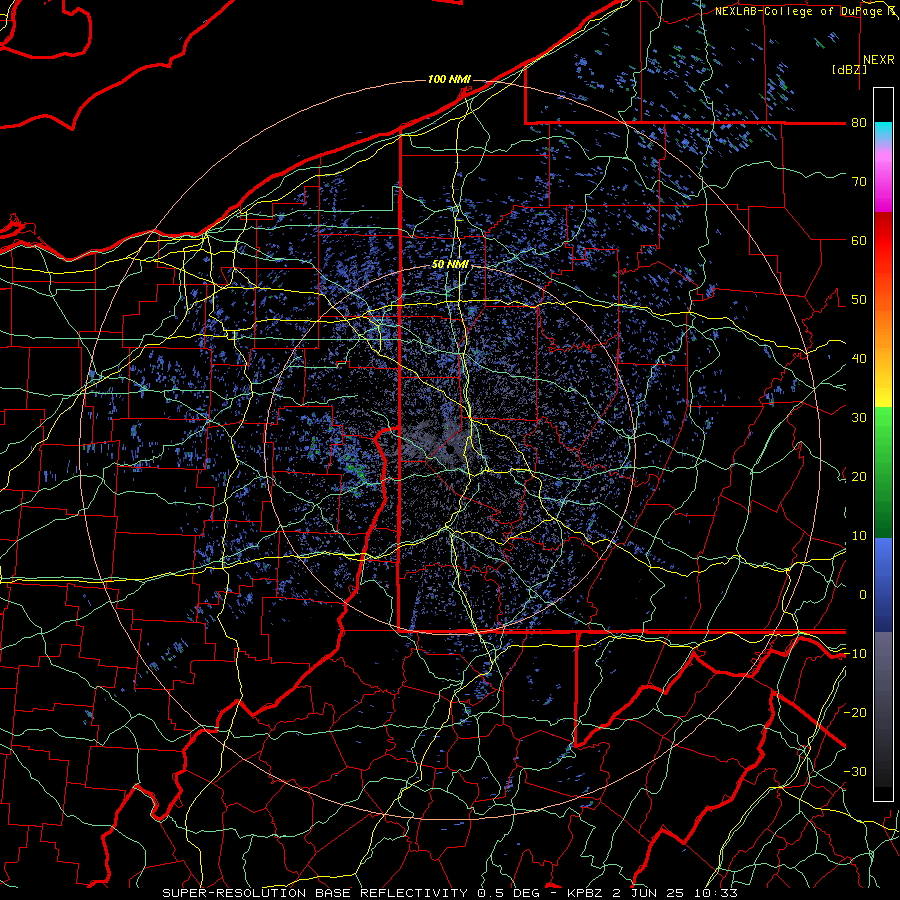Click the 20 value on the dBZ scale
This screenshot has width=900, height=900.
(x=859, y=476)
